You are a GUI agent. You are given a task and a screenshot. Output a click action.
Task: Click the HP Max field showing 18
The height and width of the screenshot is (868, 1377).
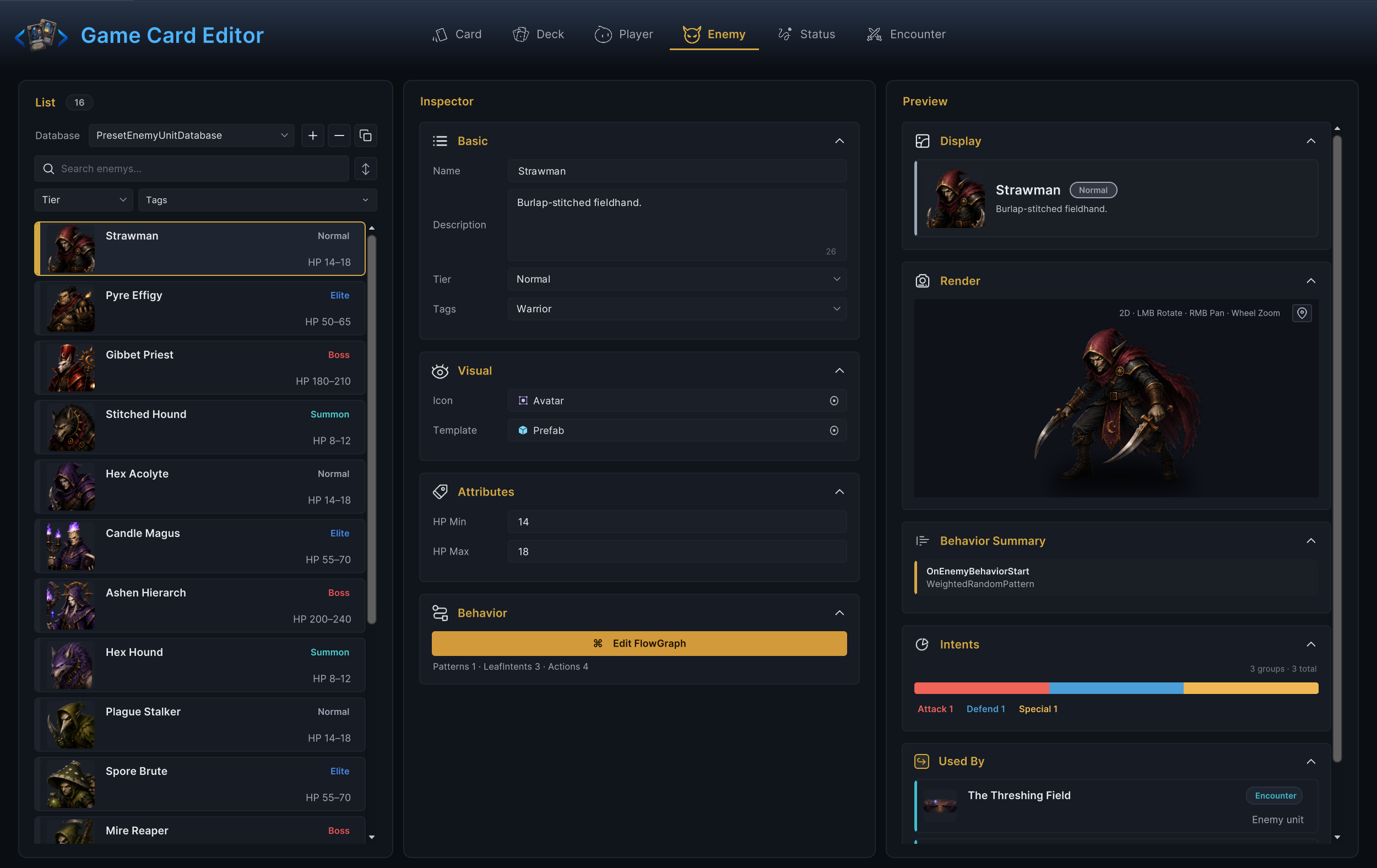[x=677, y=551]
